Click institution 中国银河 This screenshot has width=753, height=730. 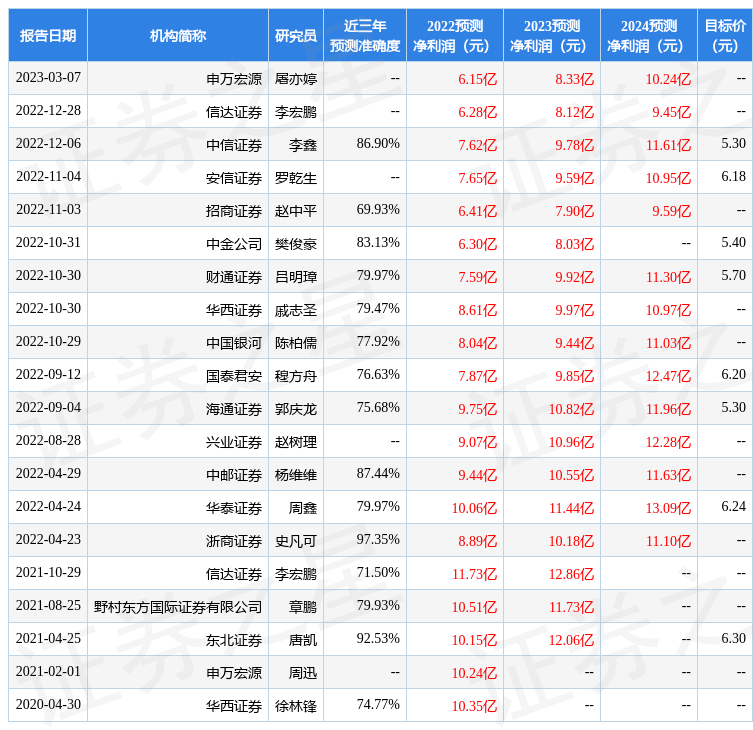coord(234,343)
